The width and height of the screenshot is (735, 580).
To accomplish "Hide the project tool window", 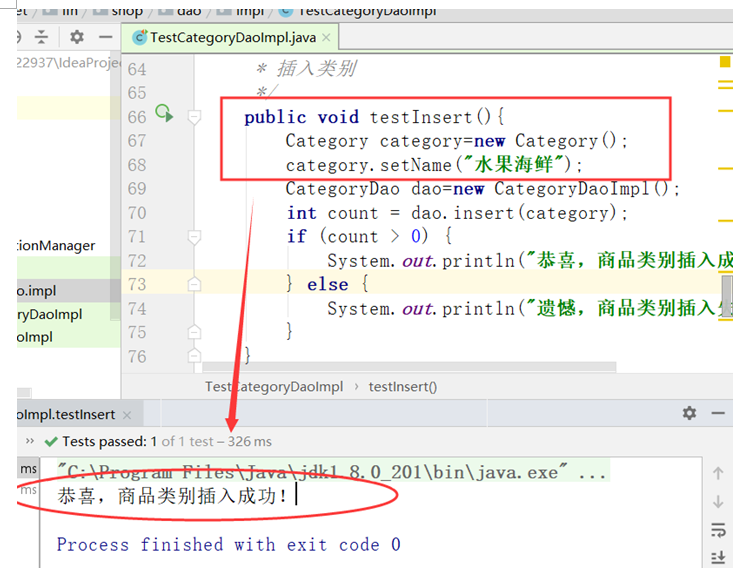I will [x=105, y=37].
